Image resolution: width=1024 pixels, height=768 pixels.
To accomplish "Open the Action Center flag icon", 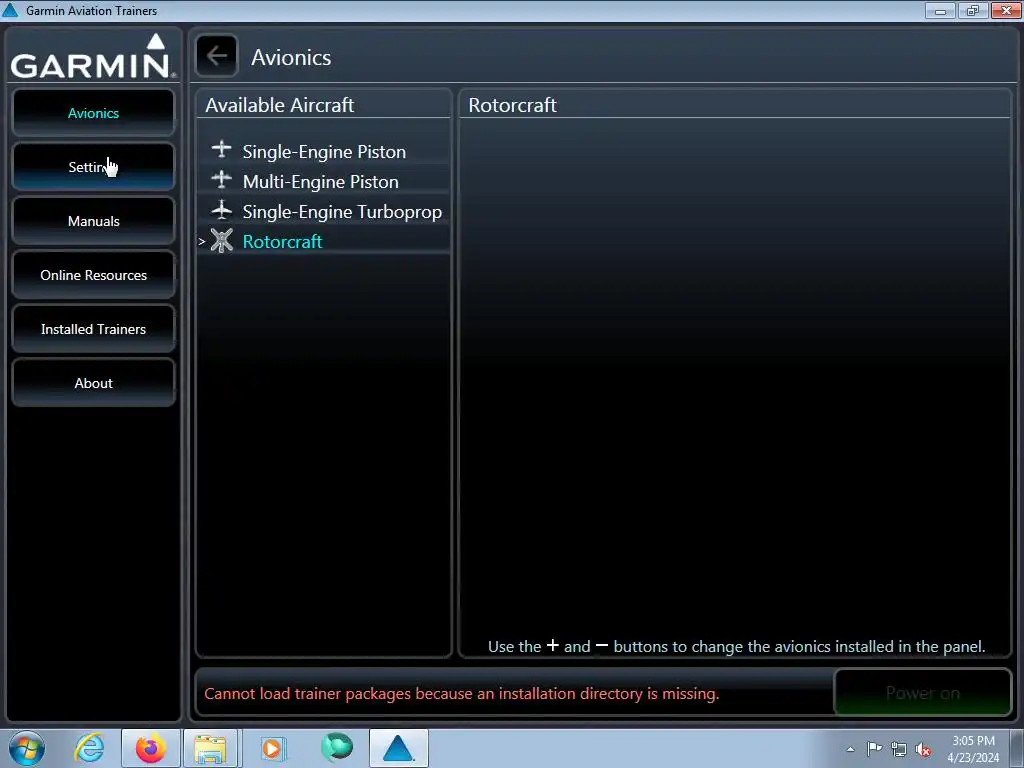I will 874,749.
